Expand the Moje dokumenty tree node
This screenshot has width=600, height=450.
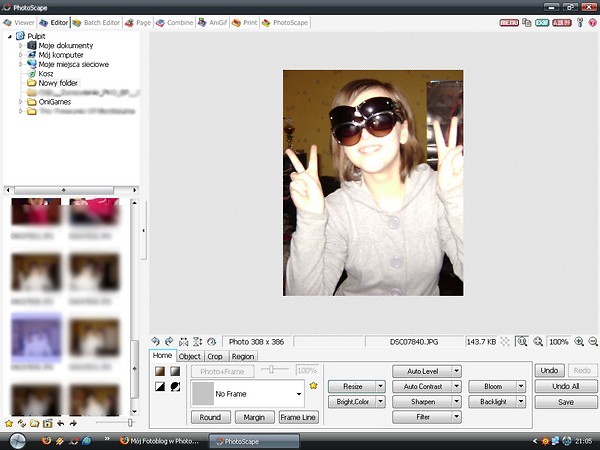tap(21, 45)
